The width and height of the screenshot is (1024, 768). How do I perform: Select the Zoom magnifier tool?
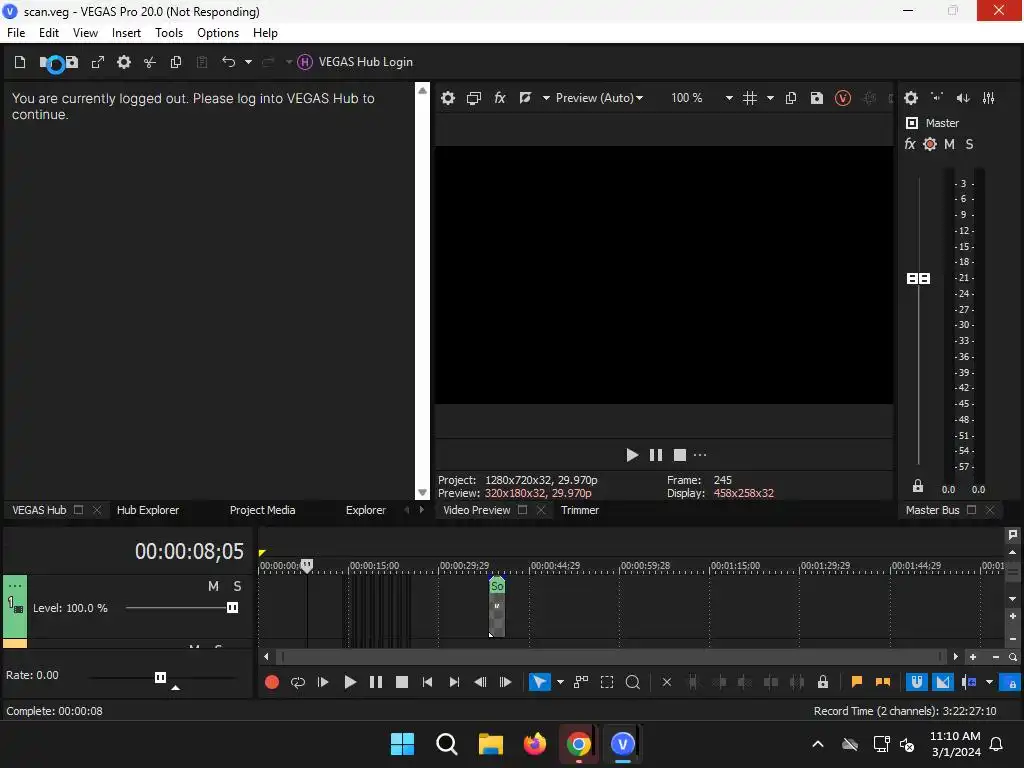click(x=633, y=682)
